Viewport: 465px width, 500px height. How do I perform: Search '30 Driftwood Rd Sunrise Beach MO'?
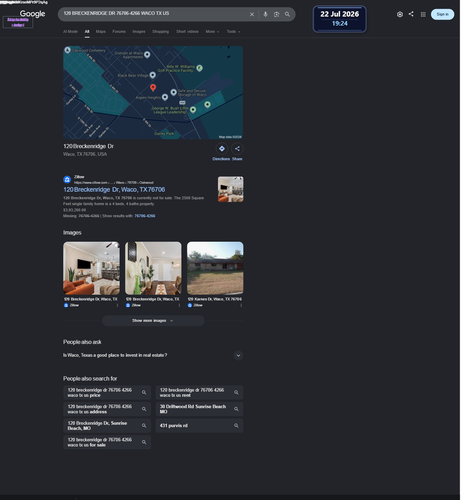(199, 409)
